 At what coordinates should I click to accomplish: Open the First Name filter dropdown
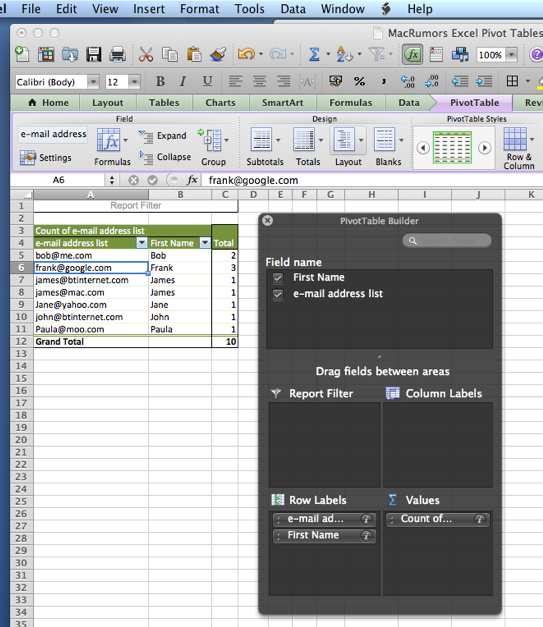tap(205, 243)
